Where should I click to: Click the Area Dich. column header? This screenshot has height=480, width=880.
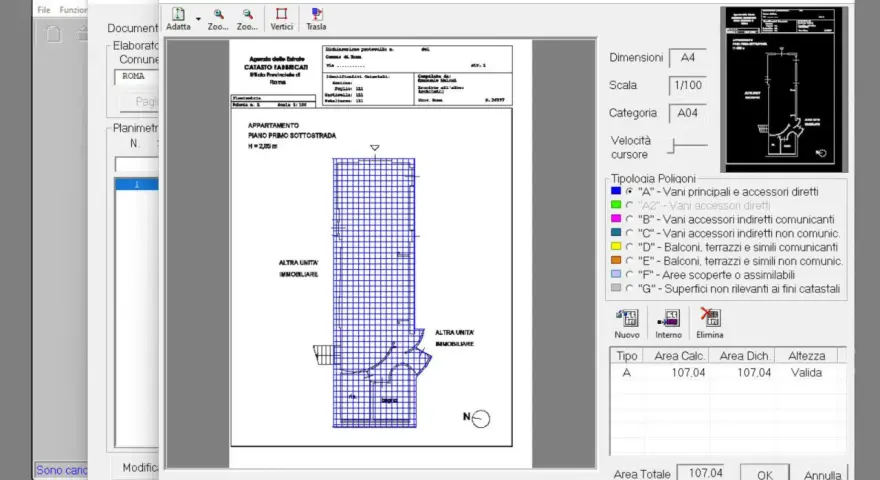[744, 356]
